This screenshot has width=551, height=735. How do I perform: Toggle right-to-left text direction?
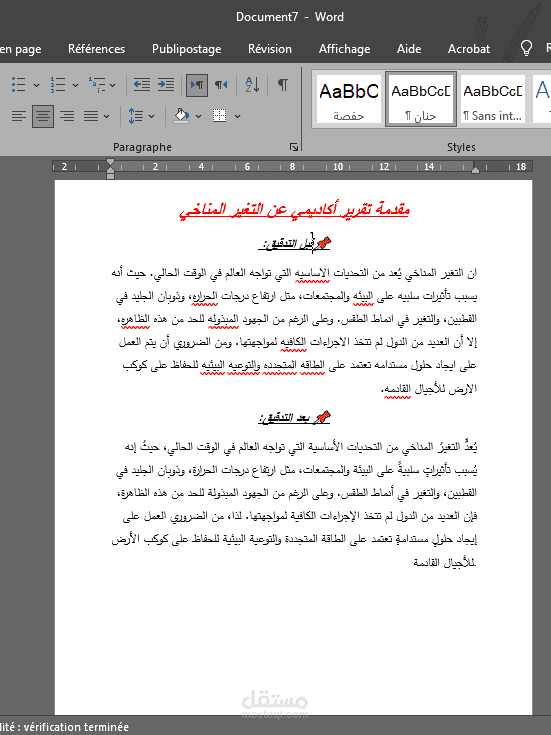tap(221, 85)
